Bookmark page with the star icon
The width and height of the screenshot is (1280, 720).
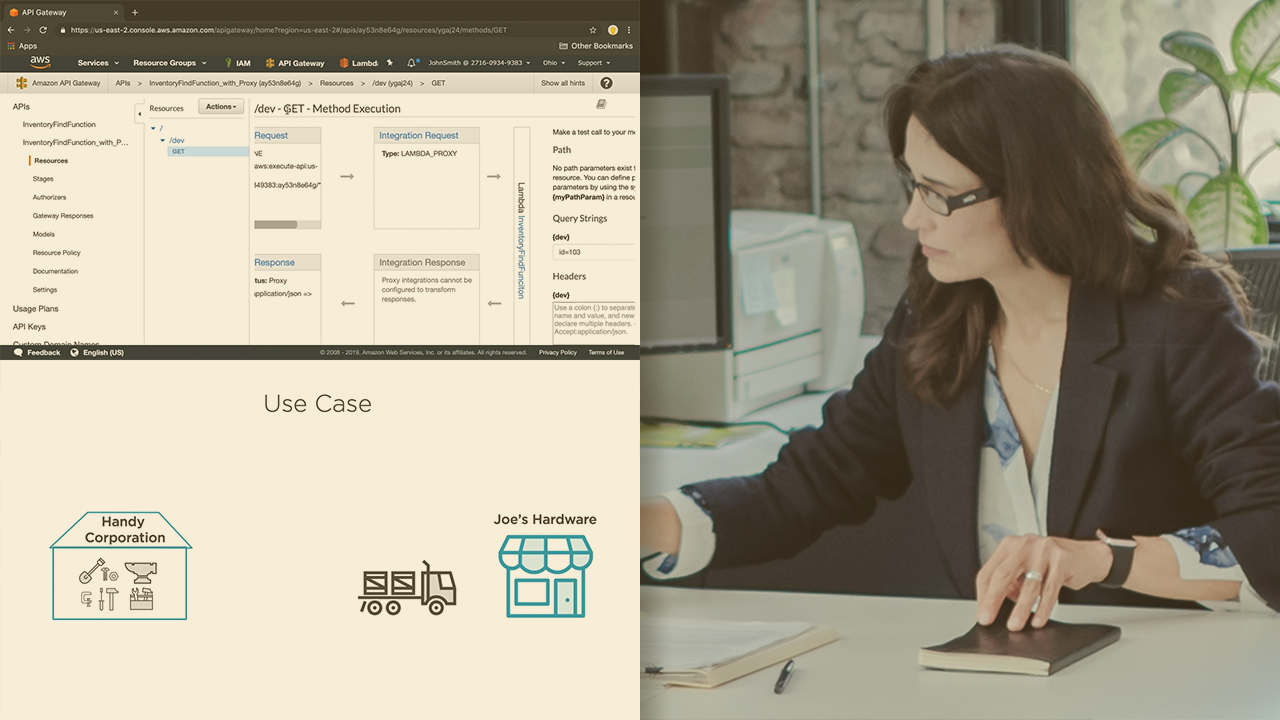click(593, 30)
